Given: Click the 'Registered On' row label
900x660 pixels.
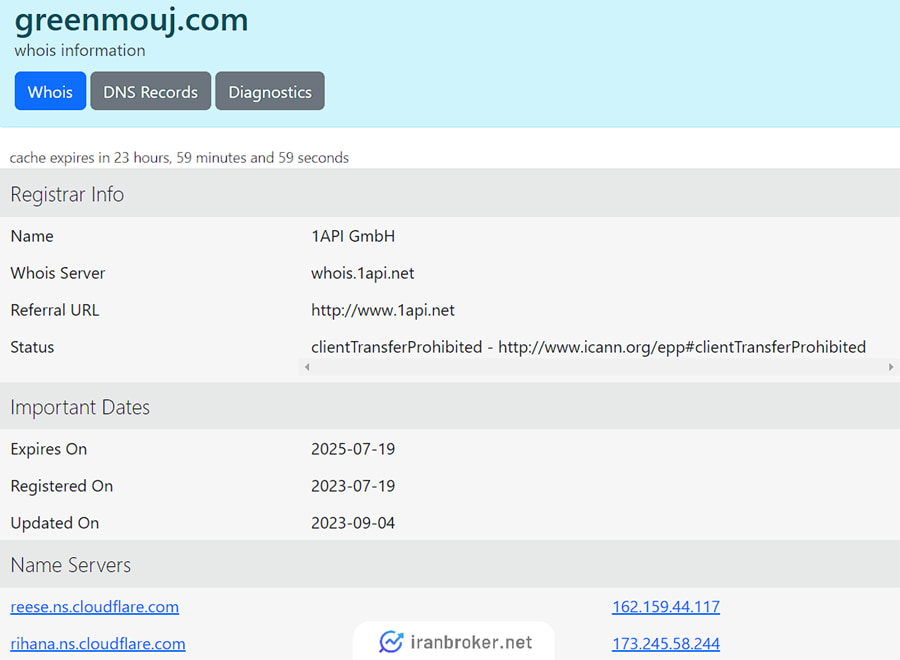Looking at the screenshot, I should click(x=61, y=486).
